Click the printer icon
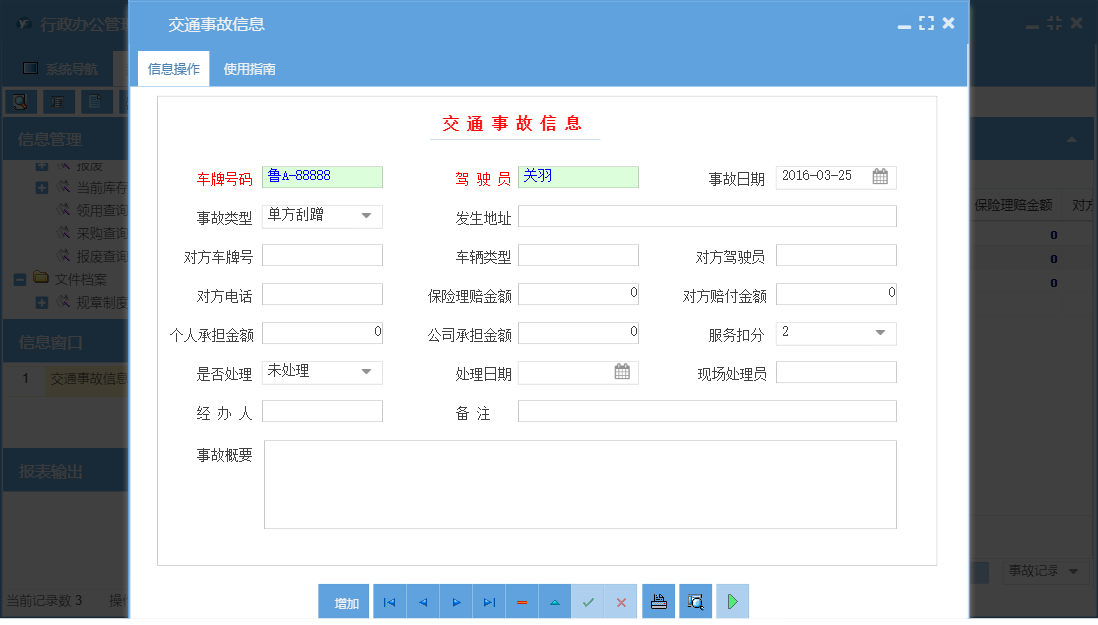Image resolution: width=1098 pixels, height=625 pixels. 658,602
